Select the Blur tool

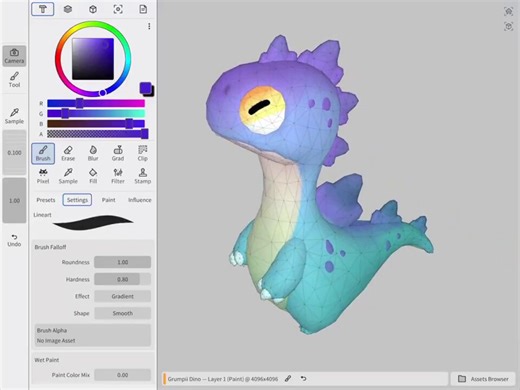[x=93, y=153]
